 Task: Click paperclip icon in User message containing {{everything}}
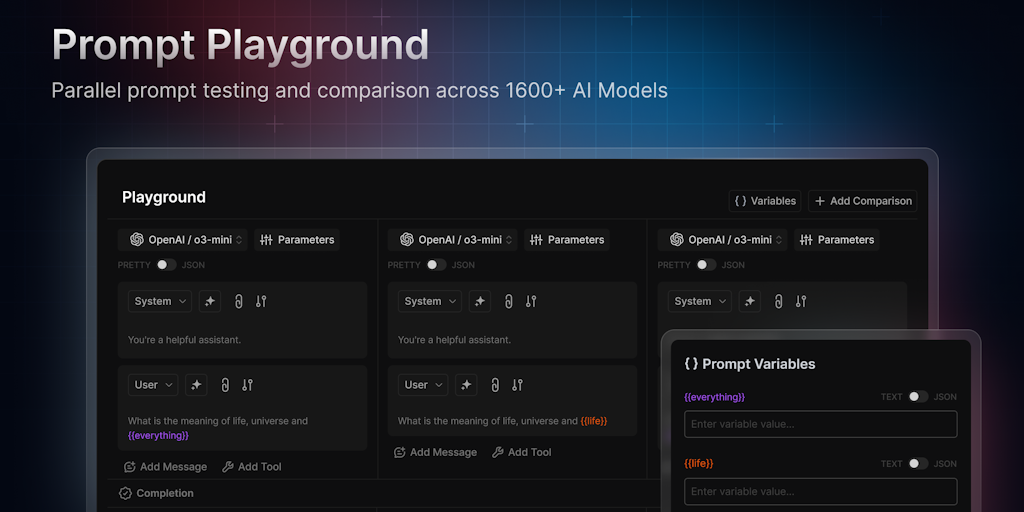tap(225, 385)
